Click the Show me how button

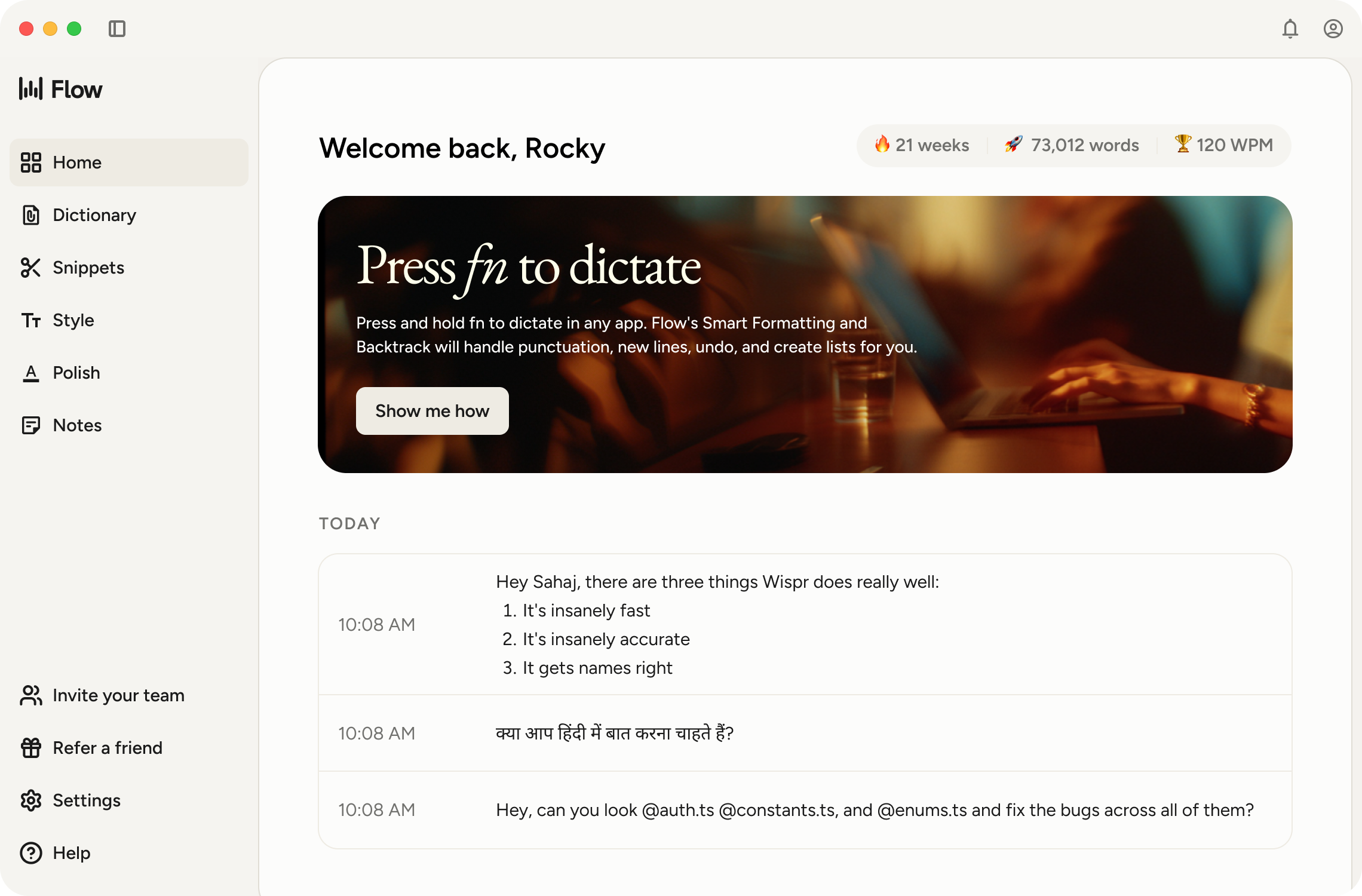coord(432,411)
